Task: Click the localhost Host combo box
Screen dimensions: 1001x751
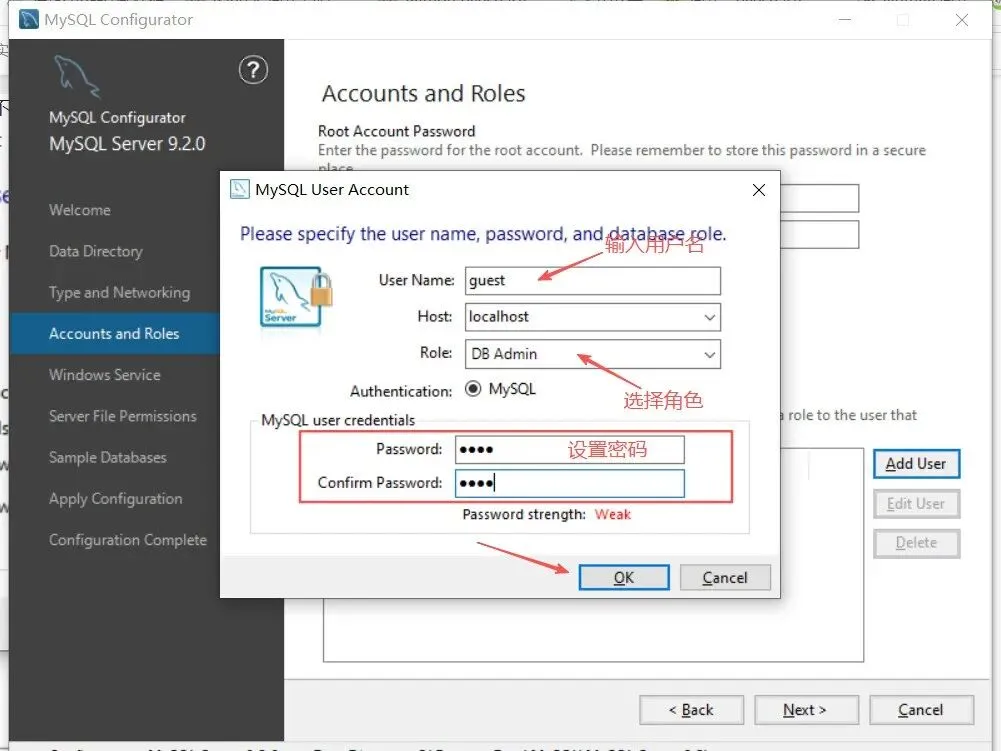Action: coord(592,317)
